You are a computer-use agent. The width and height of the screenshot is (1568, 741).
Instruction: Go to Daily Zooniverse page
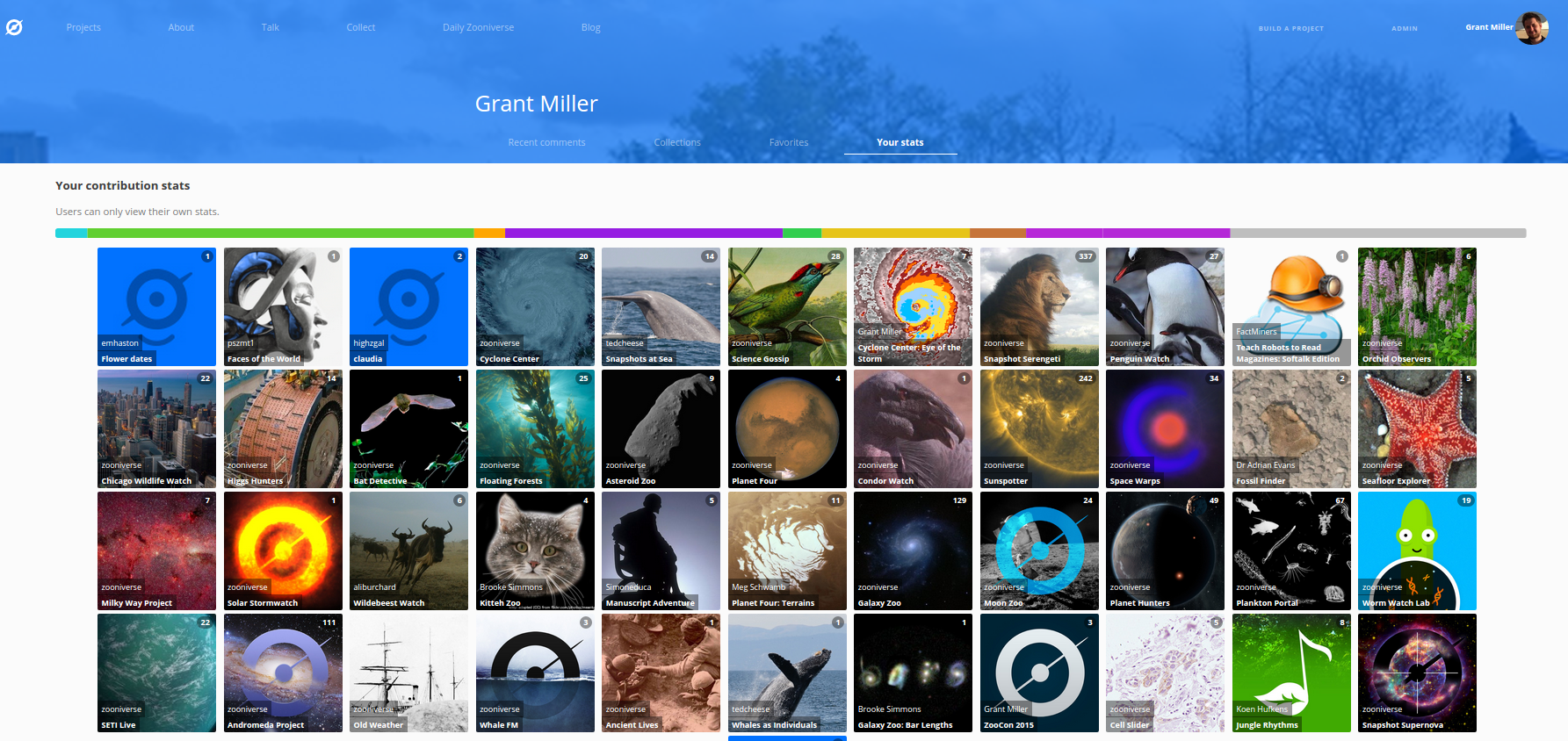478,27
